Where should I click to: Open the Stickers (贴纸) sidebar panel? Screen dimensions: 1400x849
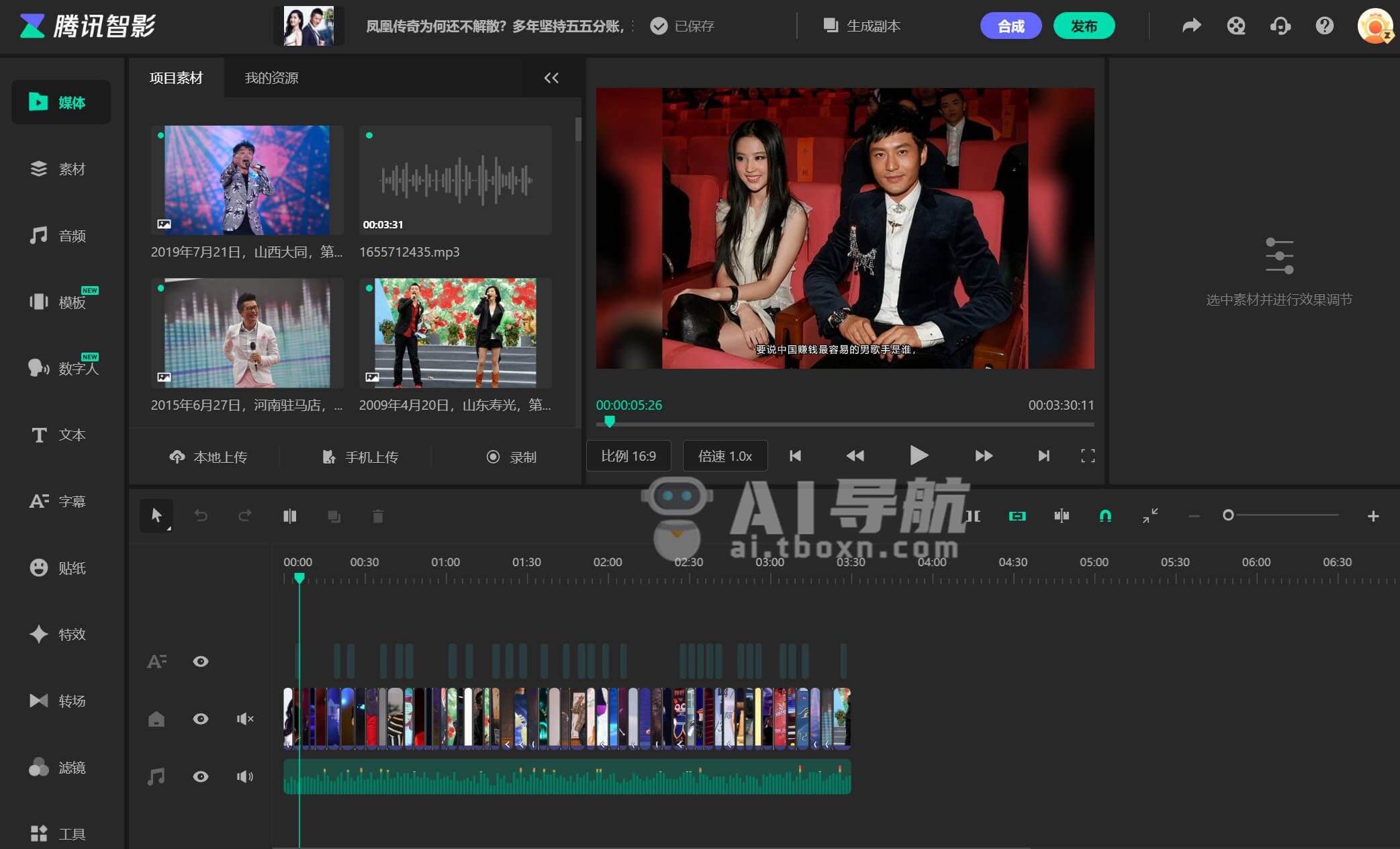pos(58,568)
